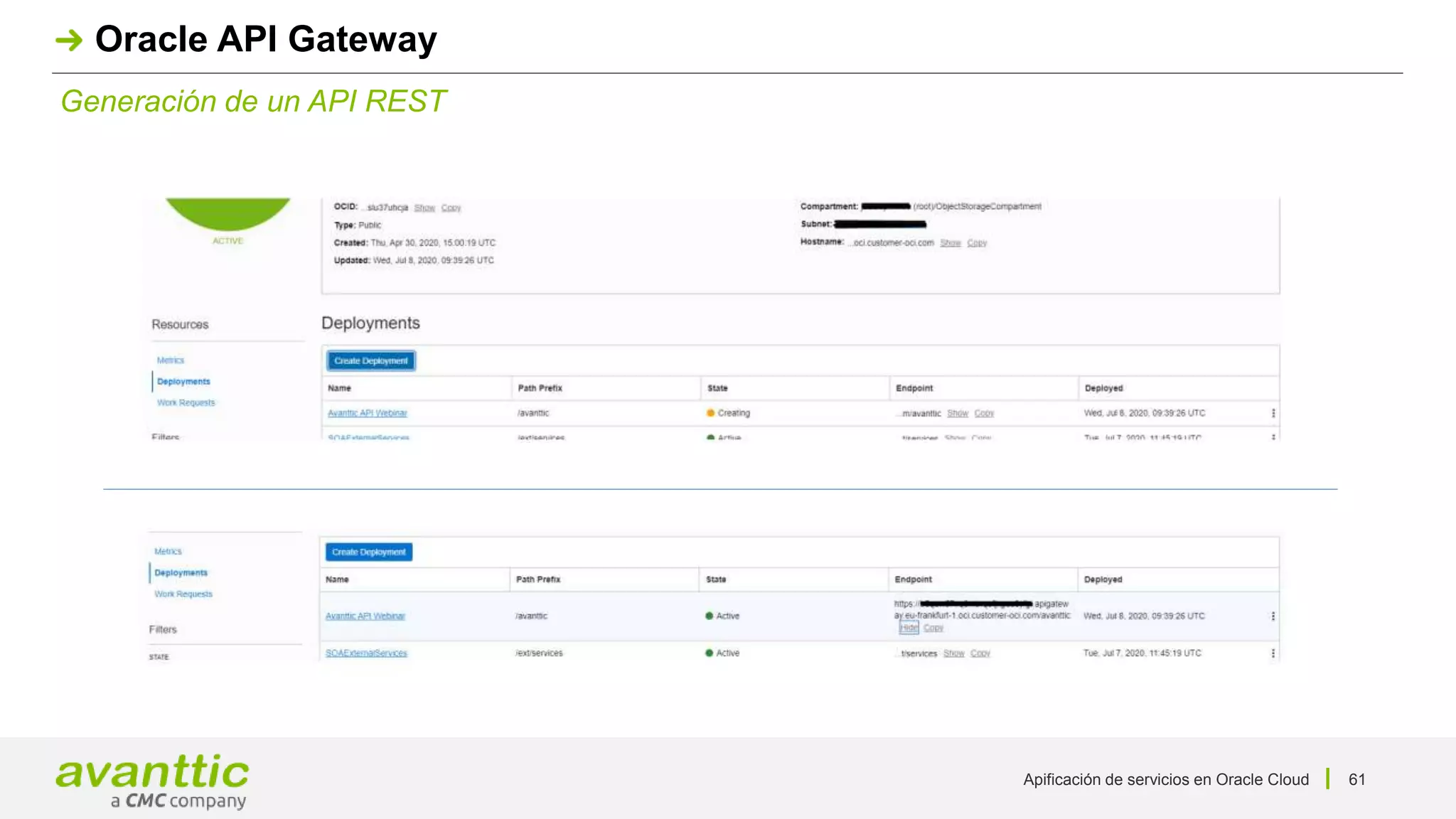Open Work Requests under the Resources heading

[186, 403]
